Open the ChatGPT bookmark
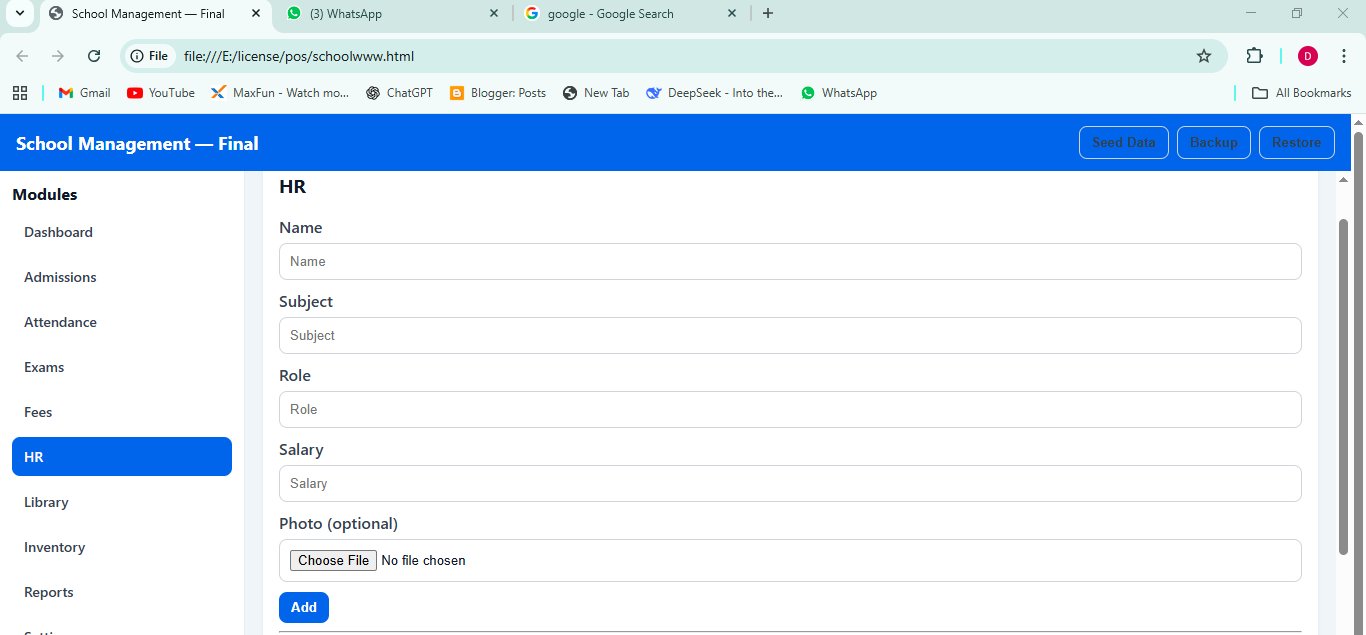Screen dimensions: 1366x635 click(x=399, y=93)
